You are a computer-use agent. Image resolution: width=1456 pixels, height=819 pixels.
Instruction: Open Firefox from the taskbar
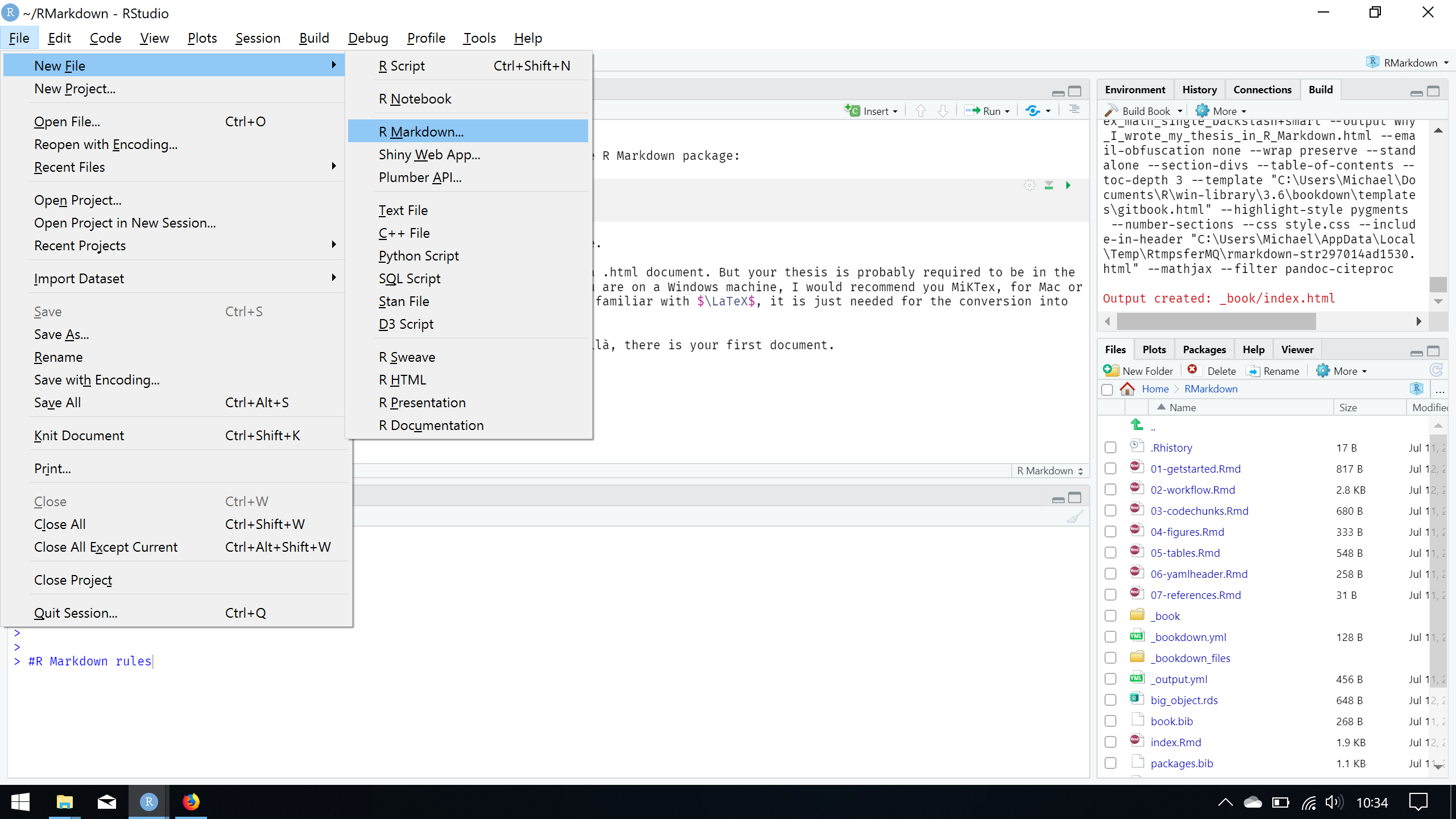[191, 802]
